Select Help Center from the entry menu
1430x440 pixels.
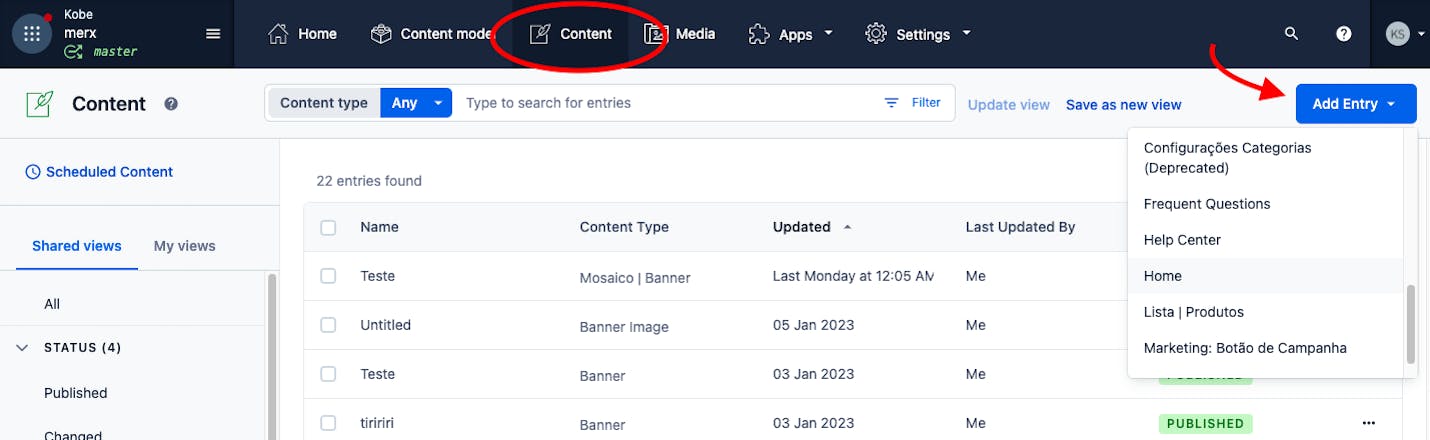1182,240
